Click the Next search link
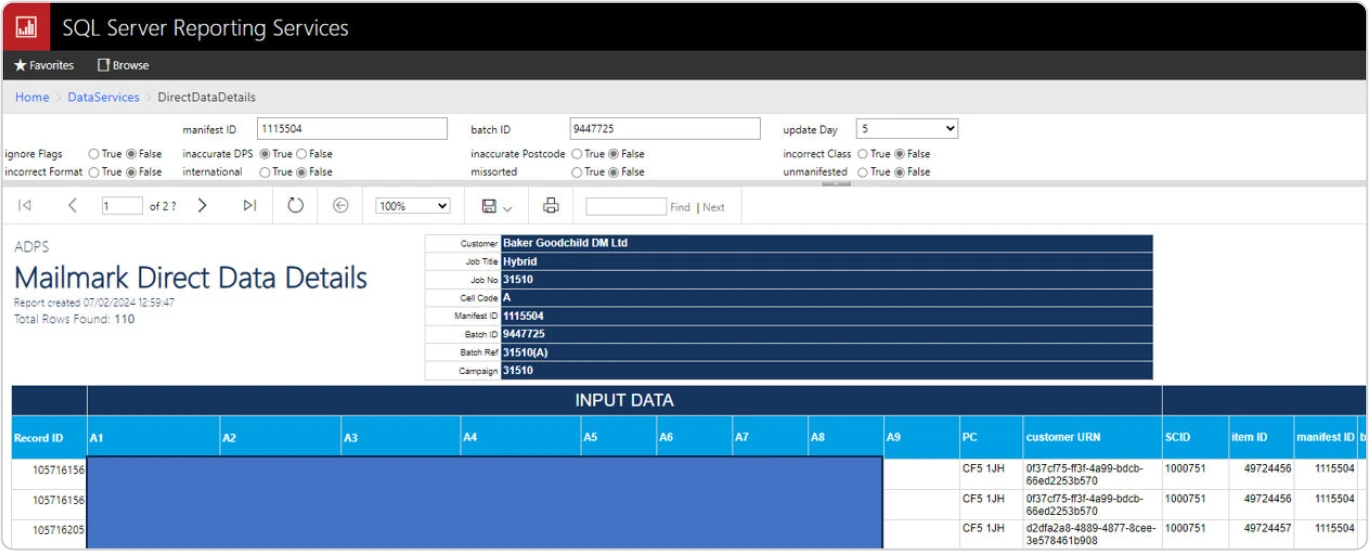Screen dimensions: 1369x551 click(713, 207)
